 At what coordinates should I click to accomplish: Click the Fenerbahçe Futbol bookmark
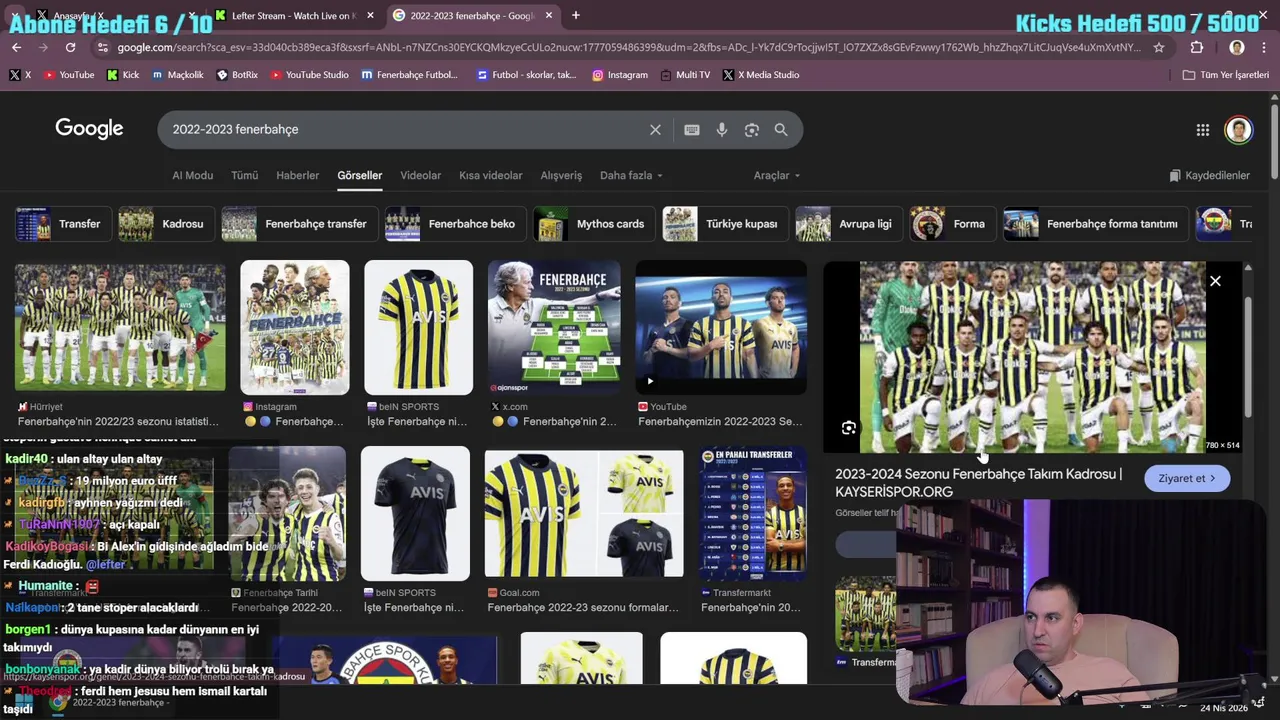[x=409, y=74]
